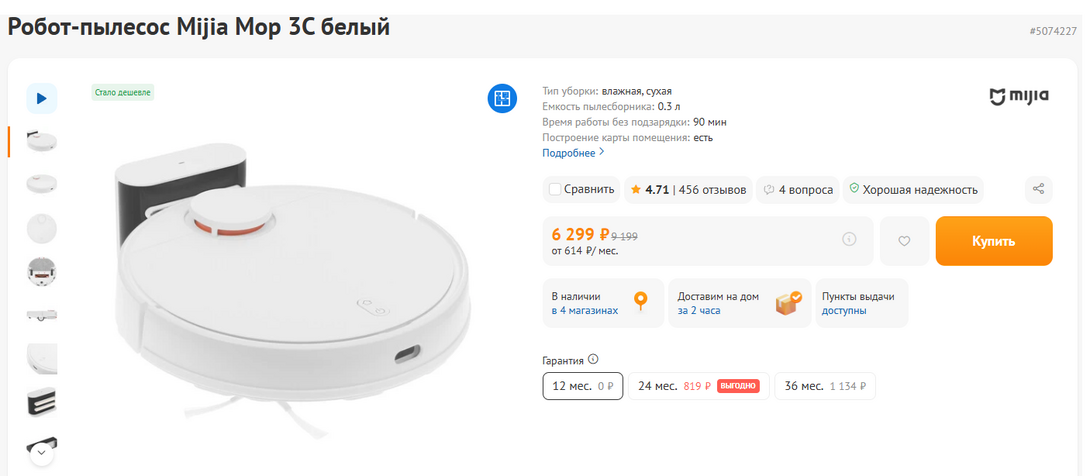1090x476 pixels.
Task: Select the first product thumbnail
Action: [x=41, y=141]
